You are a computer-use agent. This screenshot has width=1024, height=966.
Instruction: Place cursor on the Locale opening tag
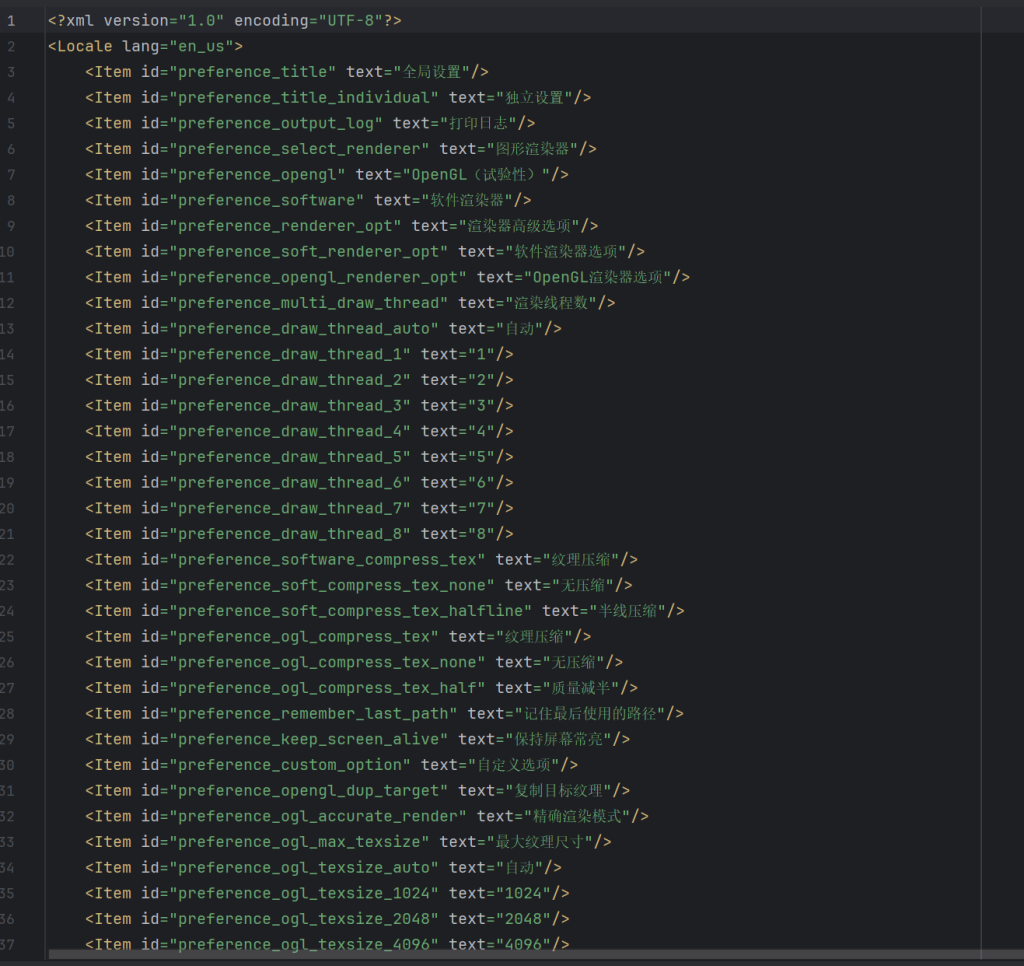(84, 46)
